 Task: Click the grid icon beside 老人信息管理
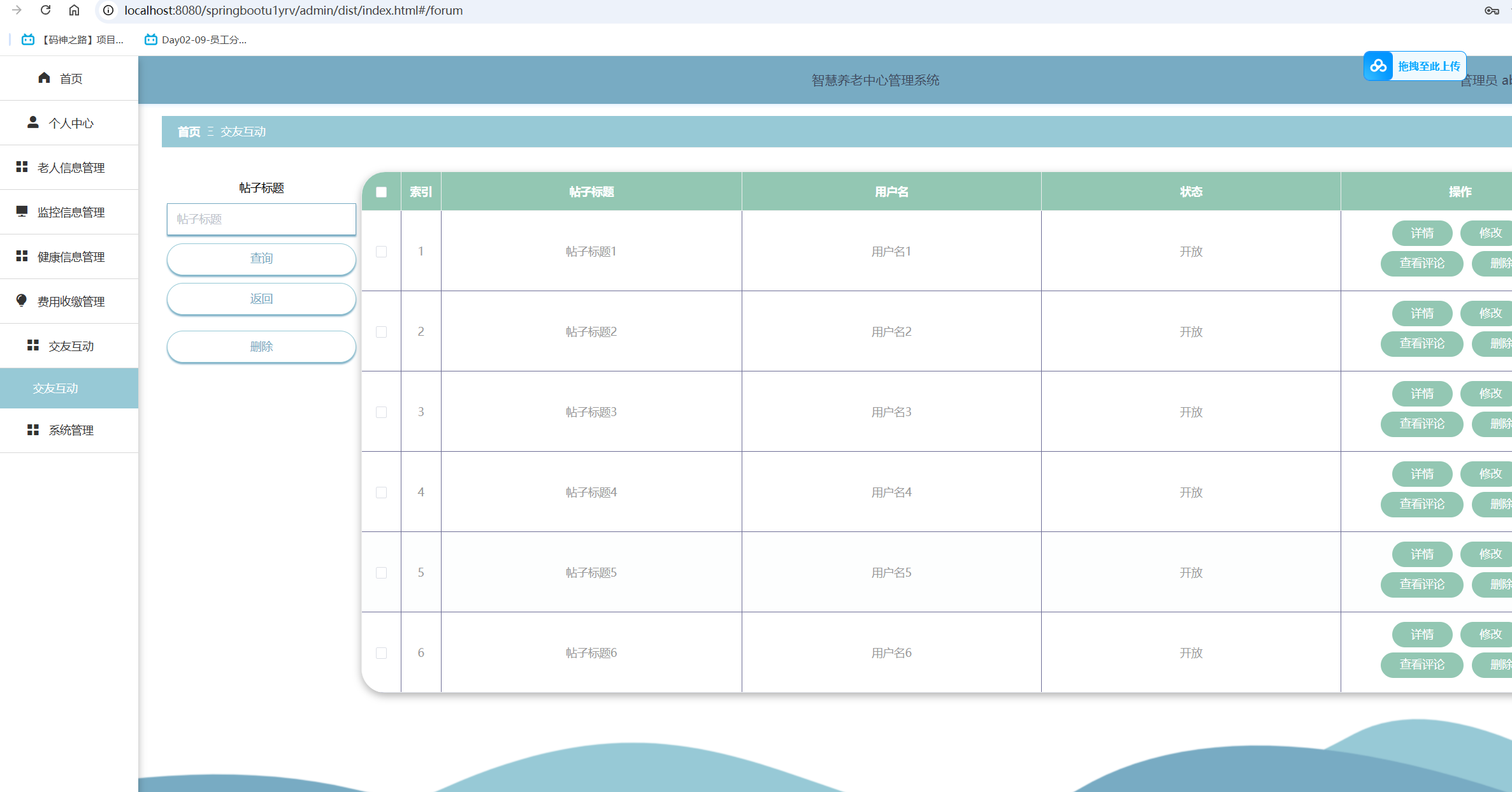tap(22, 166)
